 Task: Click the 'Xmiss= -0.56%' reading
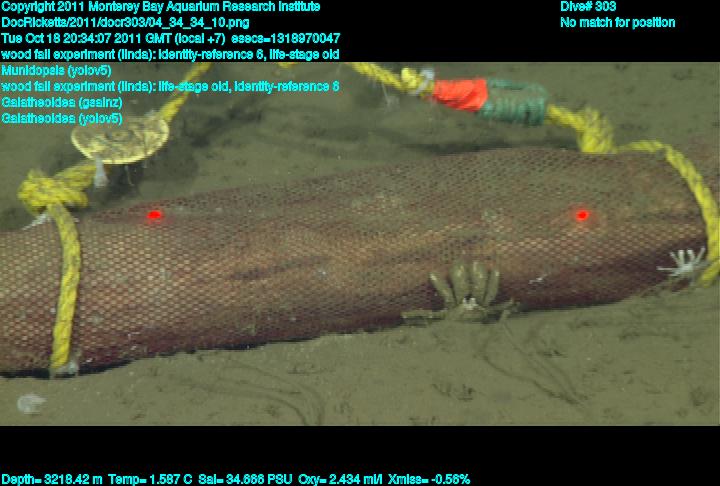point(429,480)
